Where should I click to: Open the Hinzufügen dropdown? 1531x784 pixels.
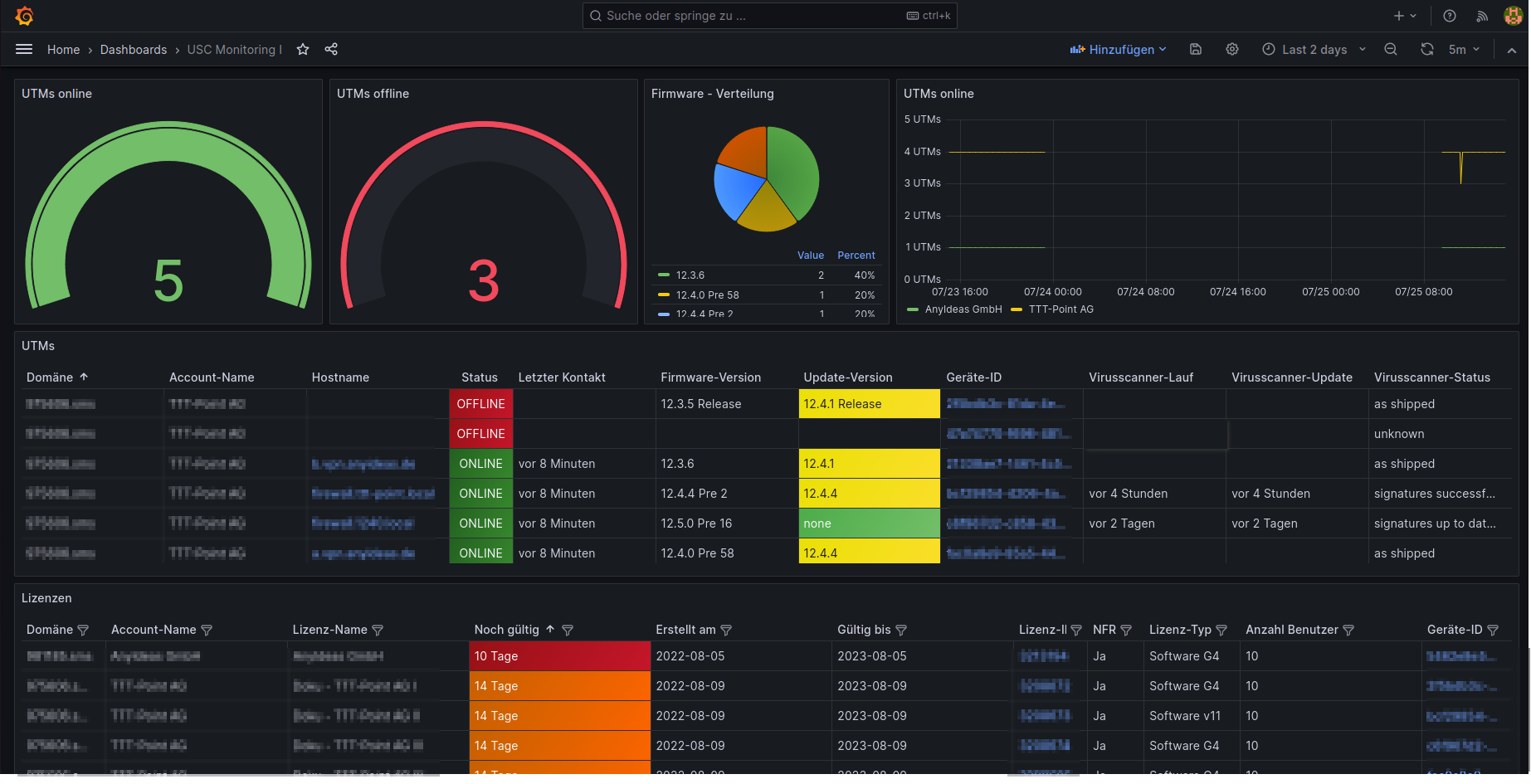coord(1119,49)
